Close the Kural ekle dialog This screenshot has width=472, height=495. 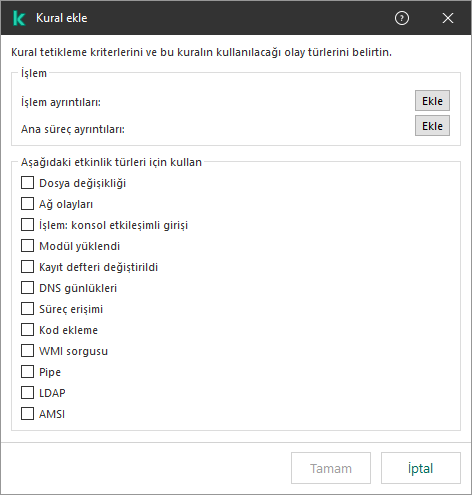pos(448,18)
